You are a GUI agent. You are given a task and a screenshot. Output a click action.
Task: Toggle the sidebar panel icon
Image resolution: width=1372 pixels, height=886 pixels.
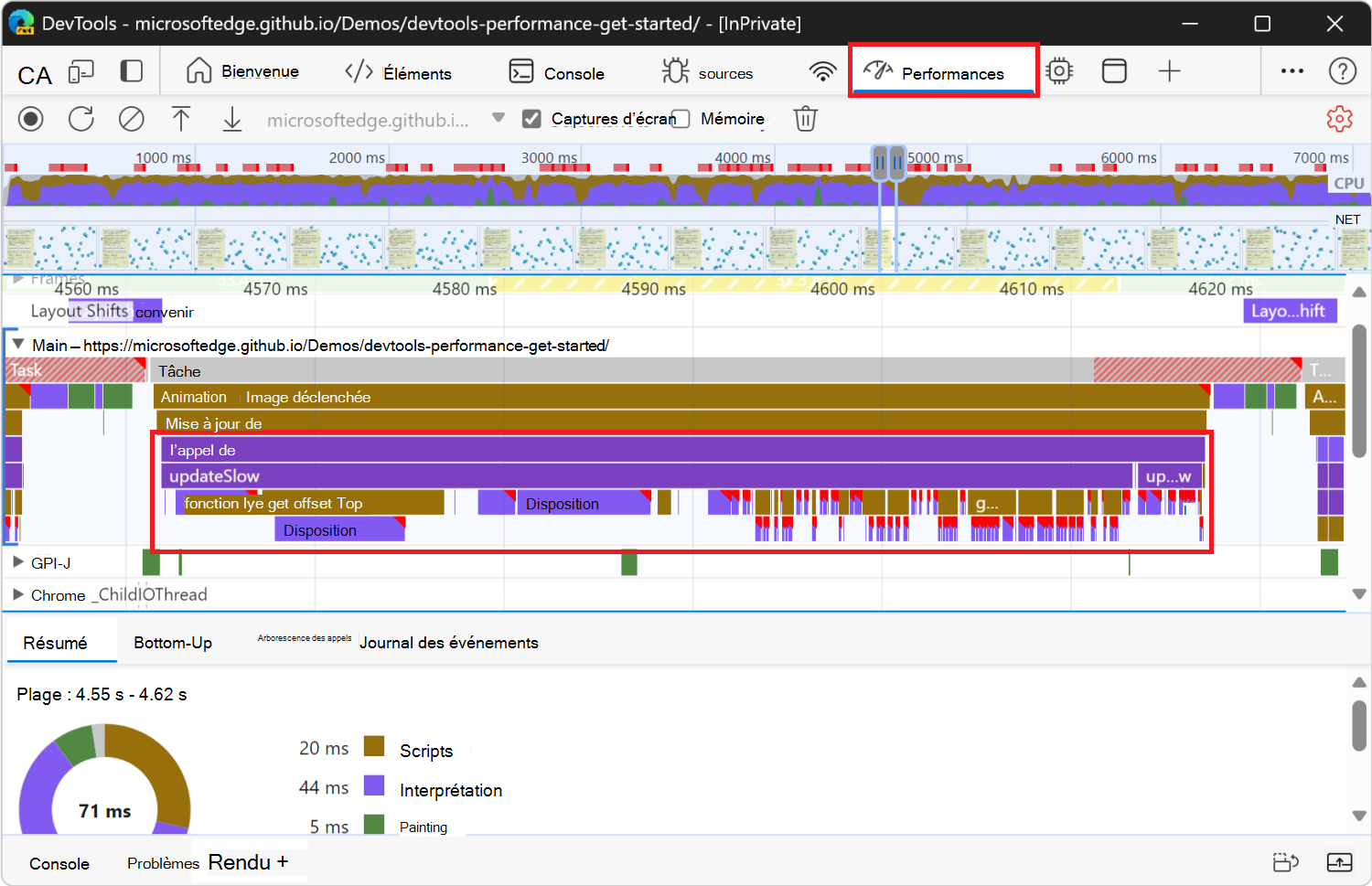tap(132, 71)
